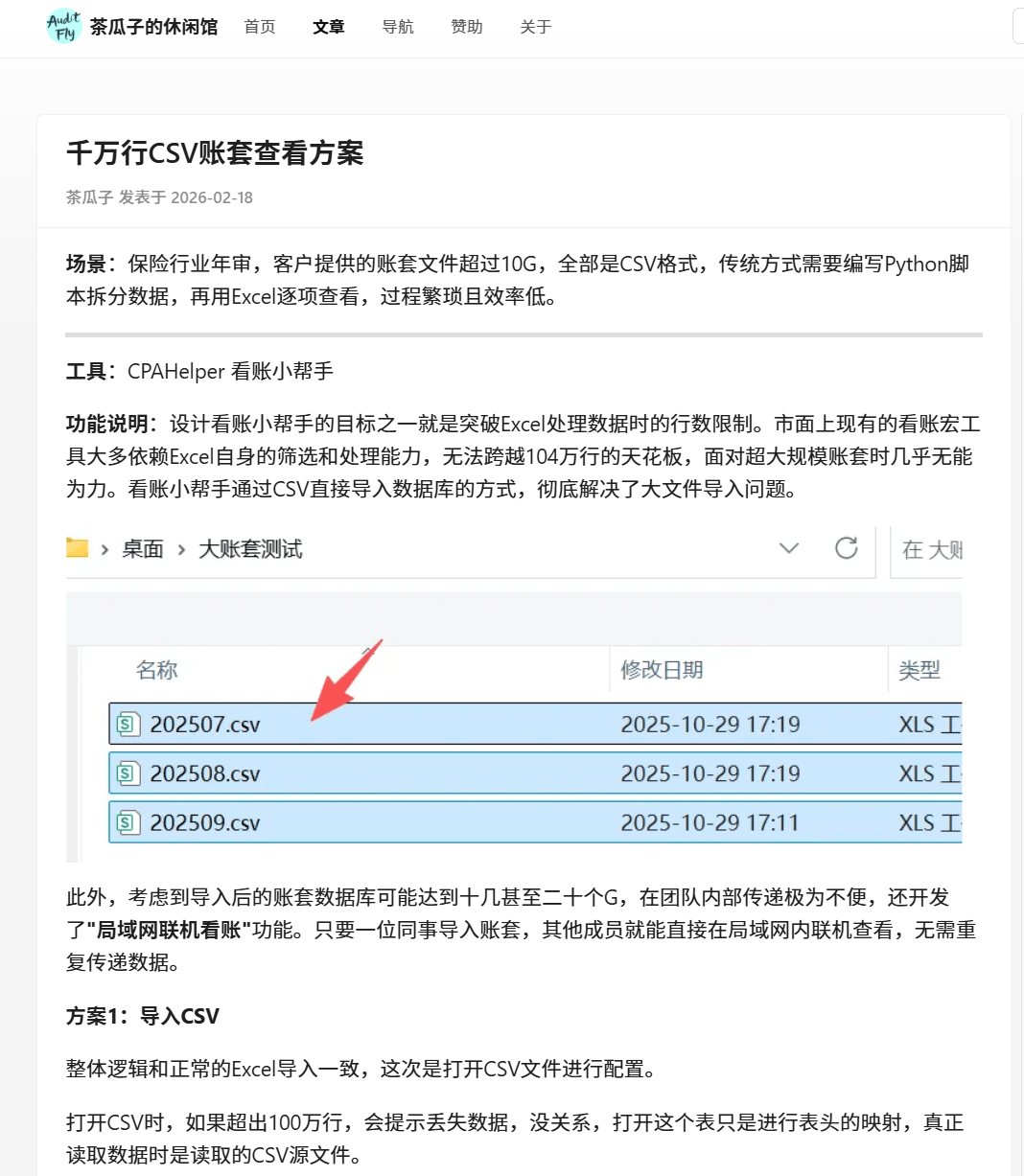Click the date 2025-10-29 17:19 of 202508.csv
Viewport: 1024px width, 1176px height.
coord(710,773)
